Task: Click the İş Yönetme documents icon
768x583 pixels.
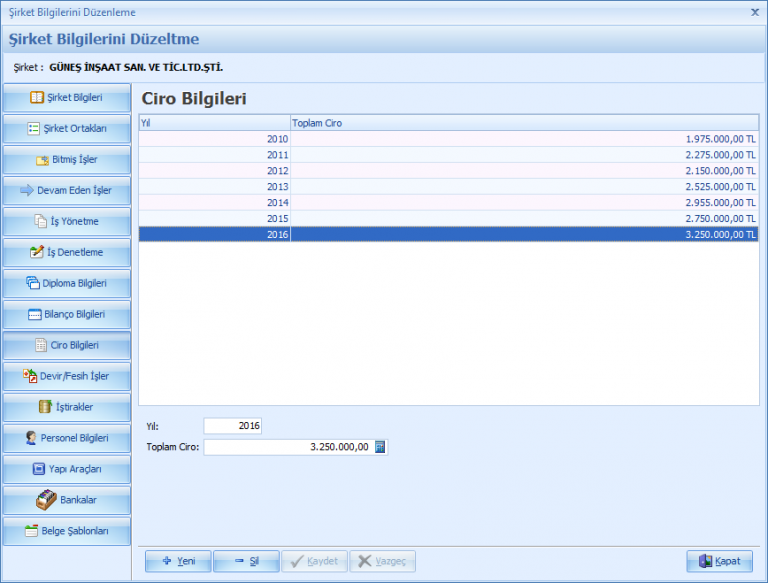Action: (x=40, y=221)
